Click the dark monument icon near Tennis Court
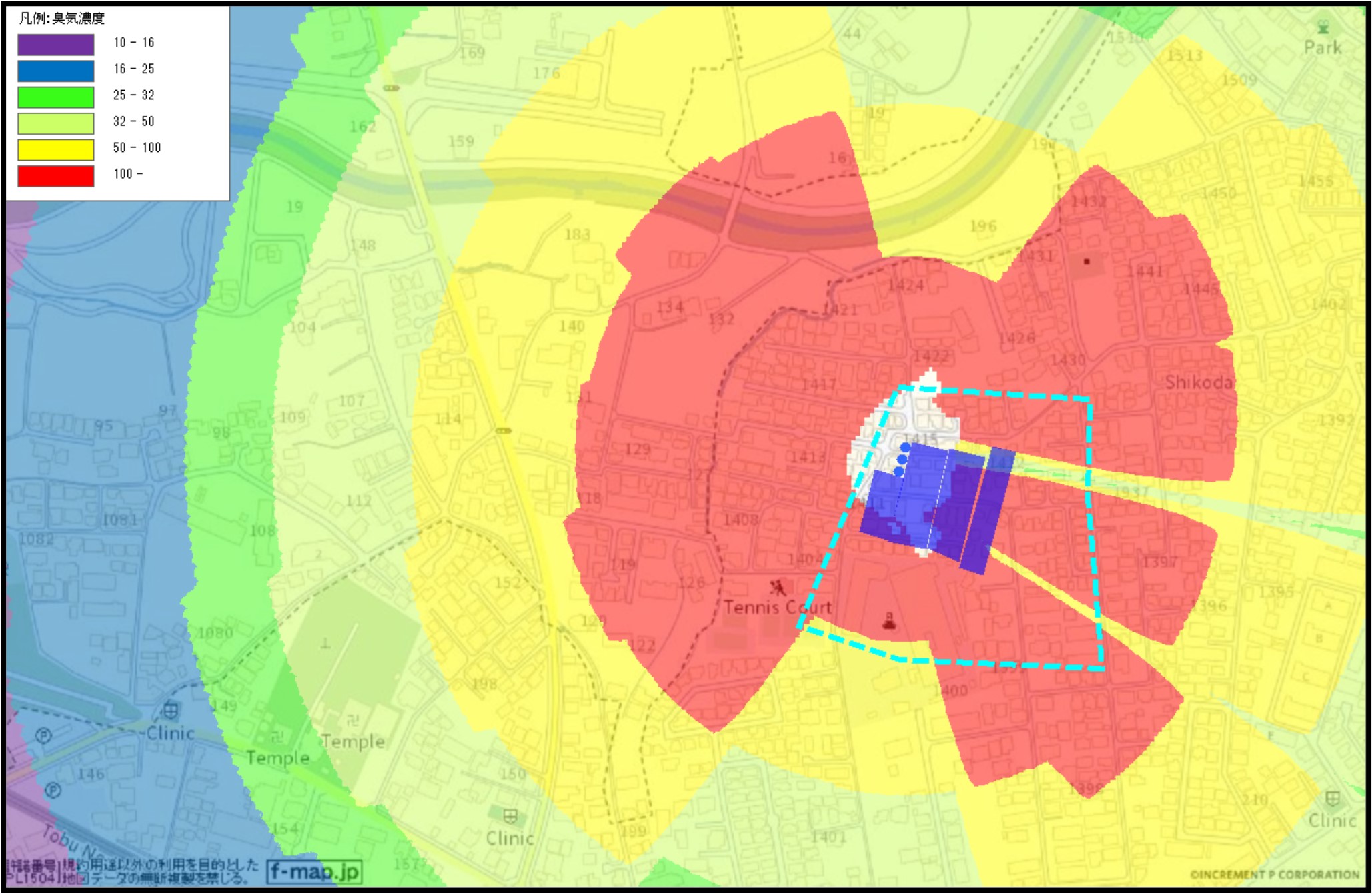The image size is (1372, 894). pyautogui.click(x=888, y=622)
